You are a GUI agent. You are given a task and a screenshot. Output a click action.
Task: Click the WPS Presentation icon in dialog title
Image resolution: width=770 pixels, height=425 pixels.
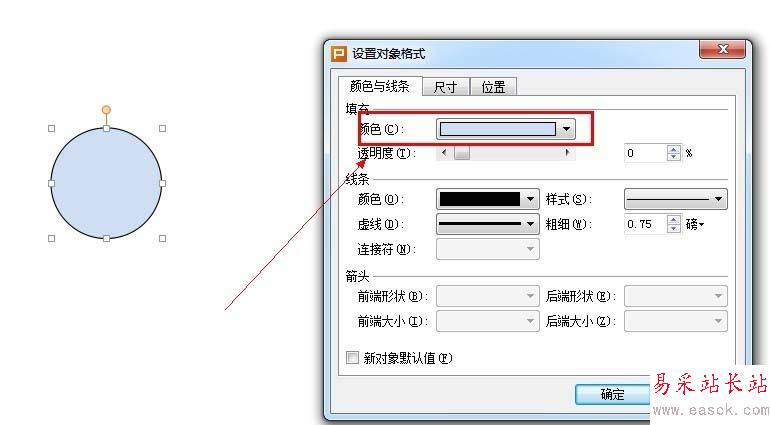(339, 54)
